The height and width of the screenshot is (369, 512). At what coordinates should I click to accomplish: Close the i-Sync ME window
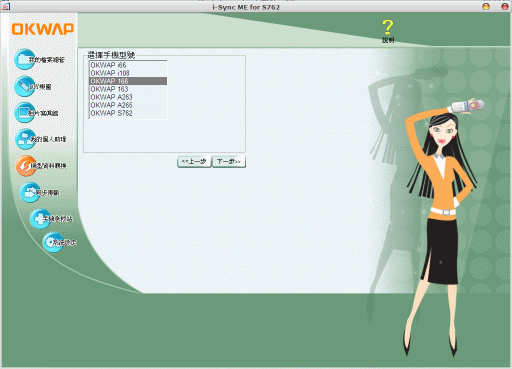(x=505, y=6)
